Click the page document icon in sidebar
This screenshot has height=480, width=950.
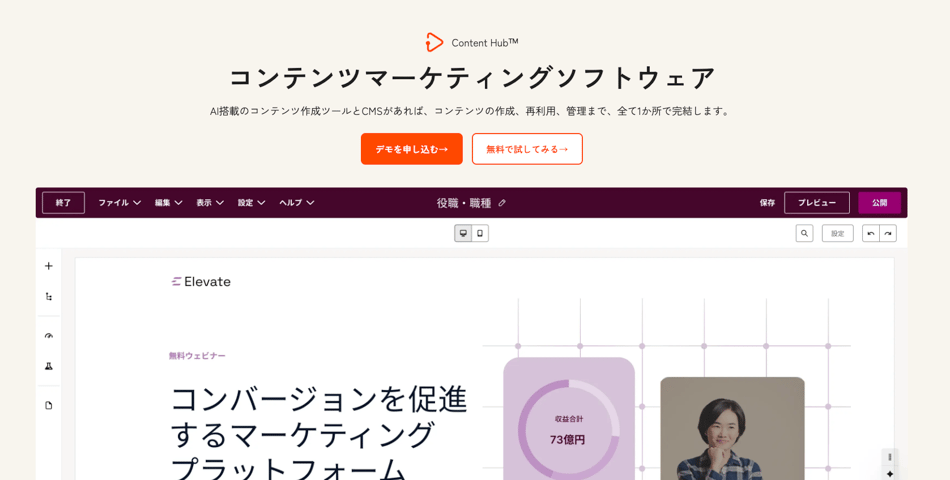pyautogui.click(x=48, y=405)
